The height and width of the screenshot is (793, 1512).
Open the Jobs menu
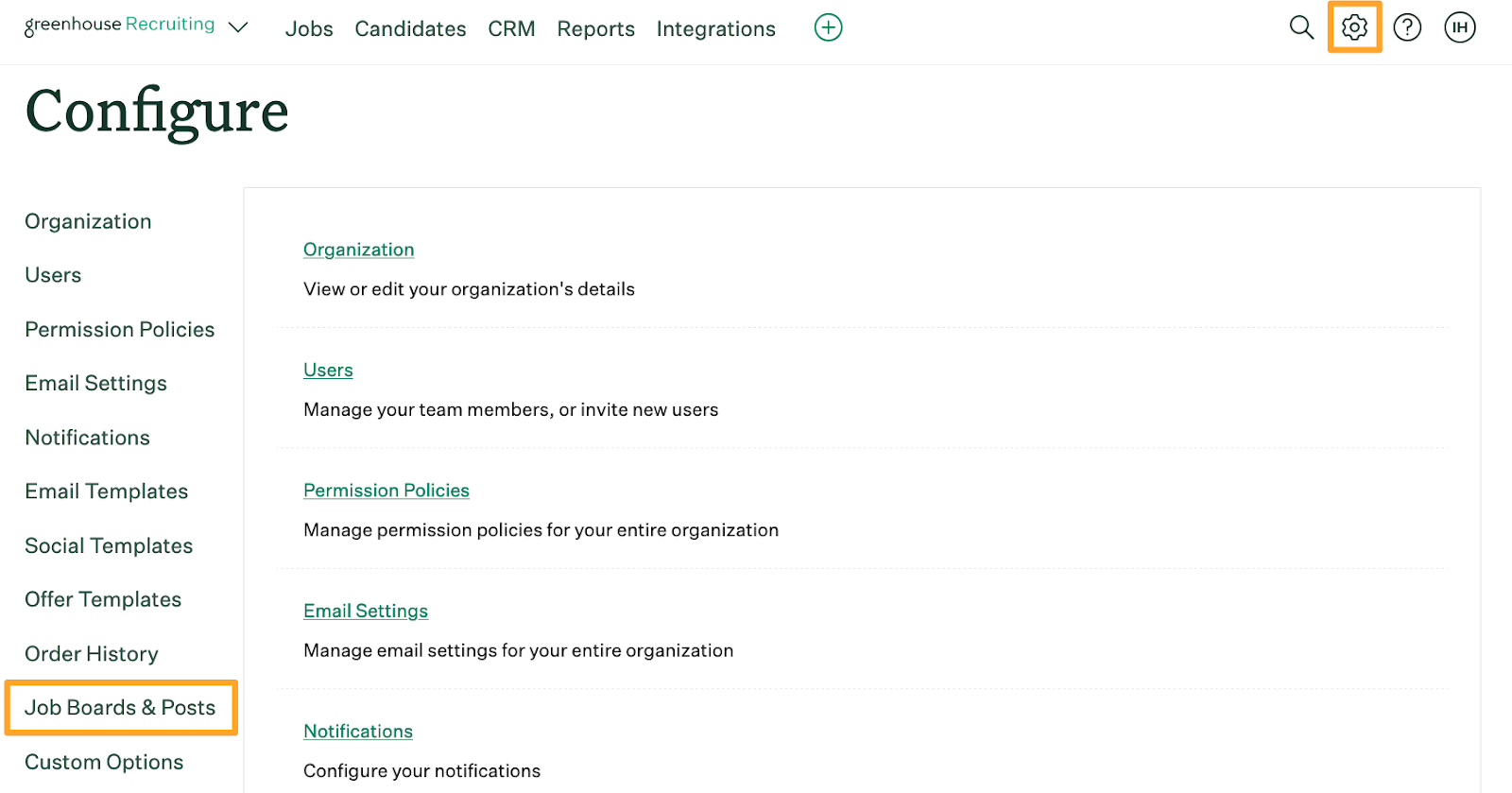click(309, 29)
